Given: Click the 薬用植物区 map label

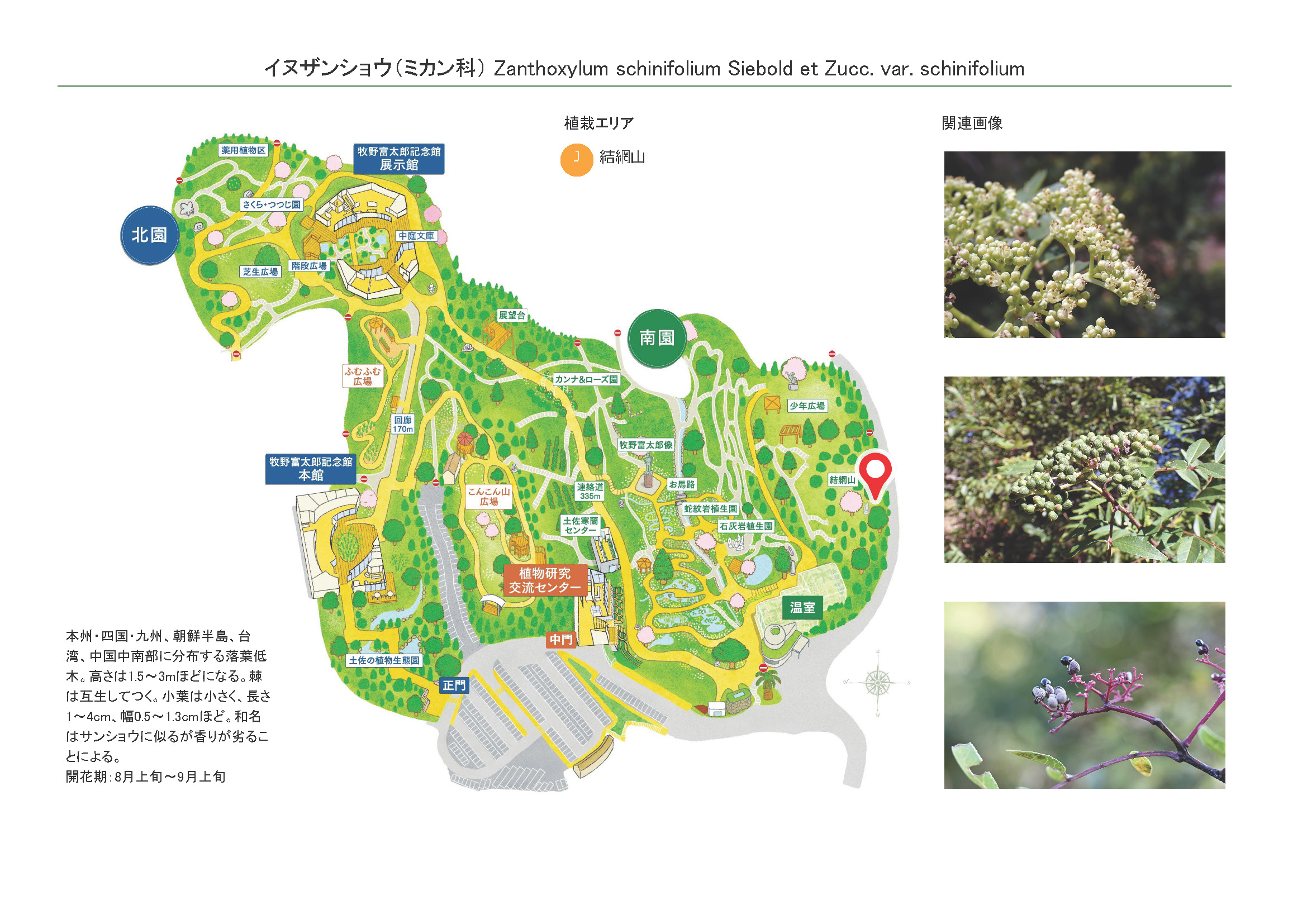Looking at the screenshot, I should [243, 150].
